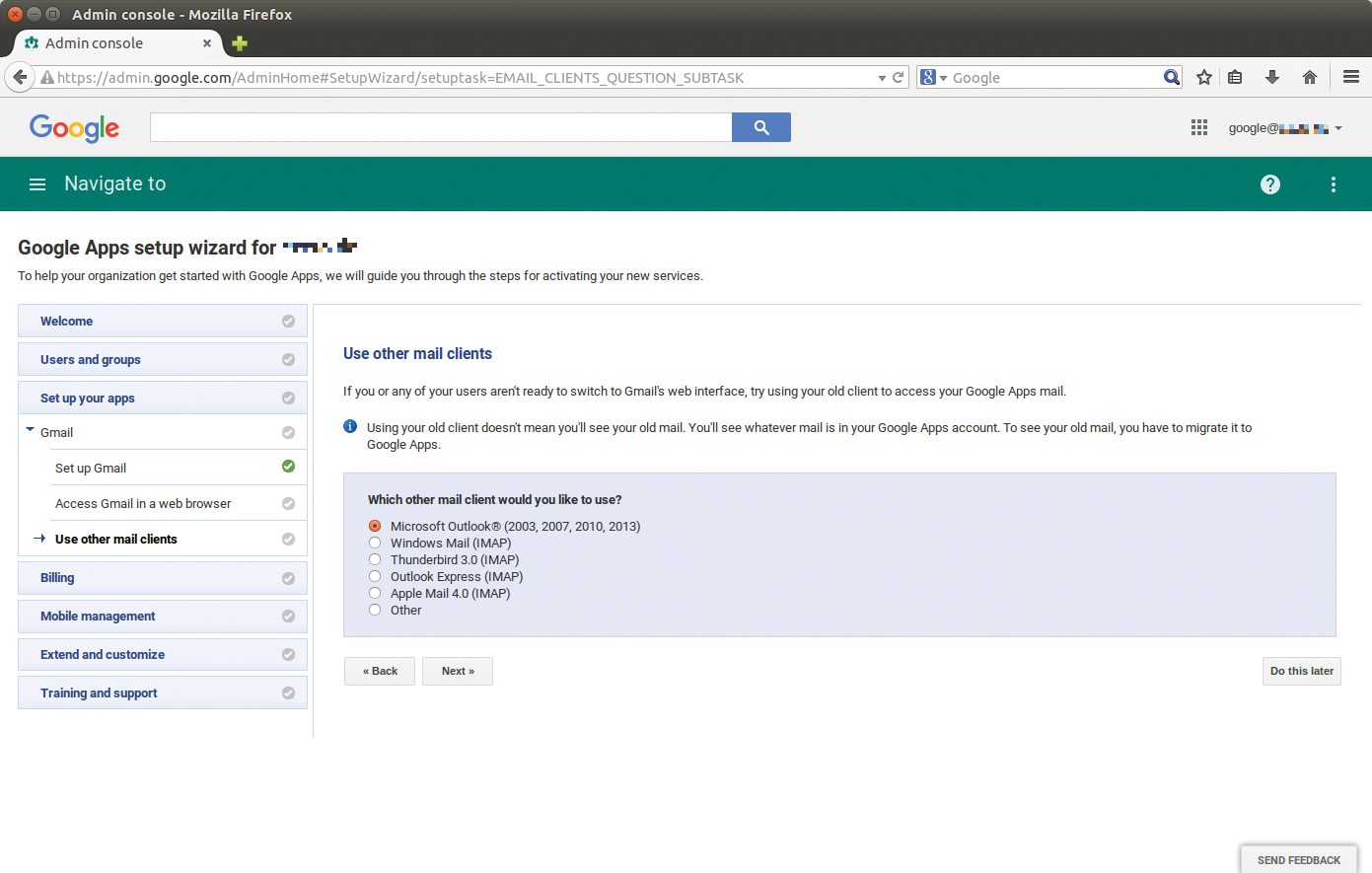Click the blue Google search button
This screenshot has height=873, width=1372.
point(761,127)
